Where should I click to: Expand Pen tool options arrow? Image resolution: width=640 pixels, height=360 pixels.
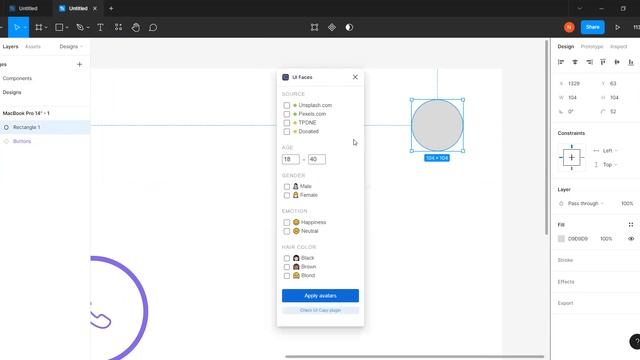pyautogui.click(x=88, y=27)
